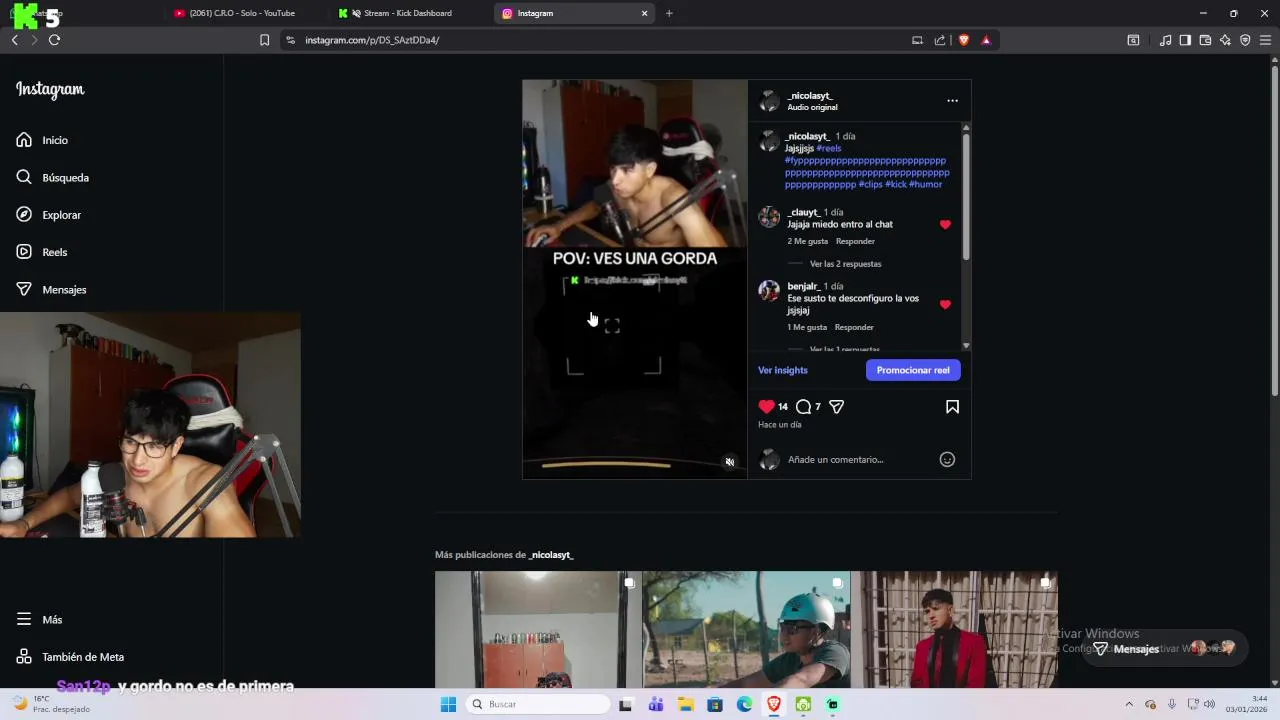The image size is (1280, 720).
Task: Click the address bar URL
Action: click(372, 40)
